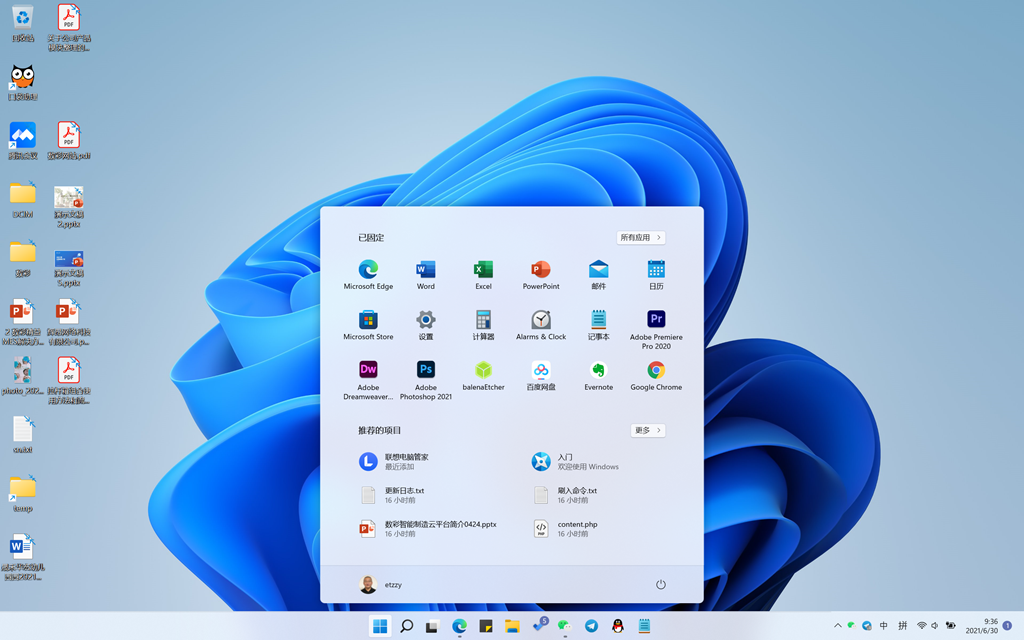Screen dimensions: 1024x640
Task: Open the clock showing 9:36 2021/6/30
Action: click(982, 626)
